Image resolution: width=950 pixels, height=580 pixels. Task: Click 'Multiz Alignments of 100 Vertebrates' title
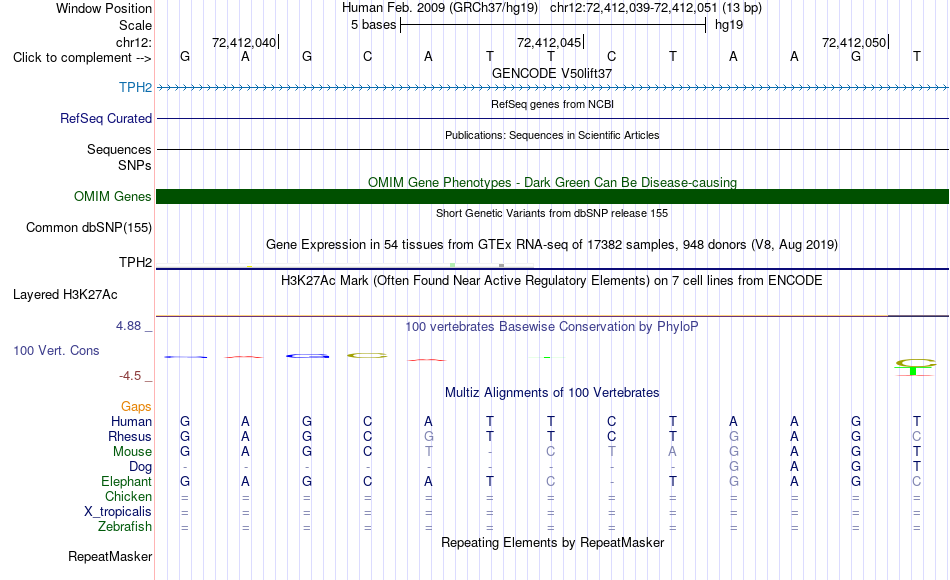[x=552, y=393]
